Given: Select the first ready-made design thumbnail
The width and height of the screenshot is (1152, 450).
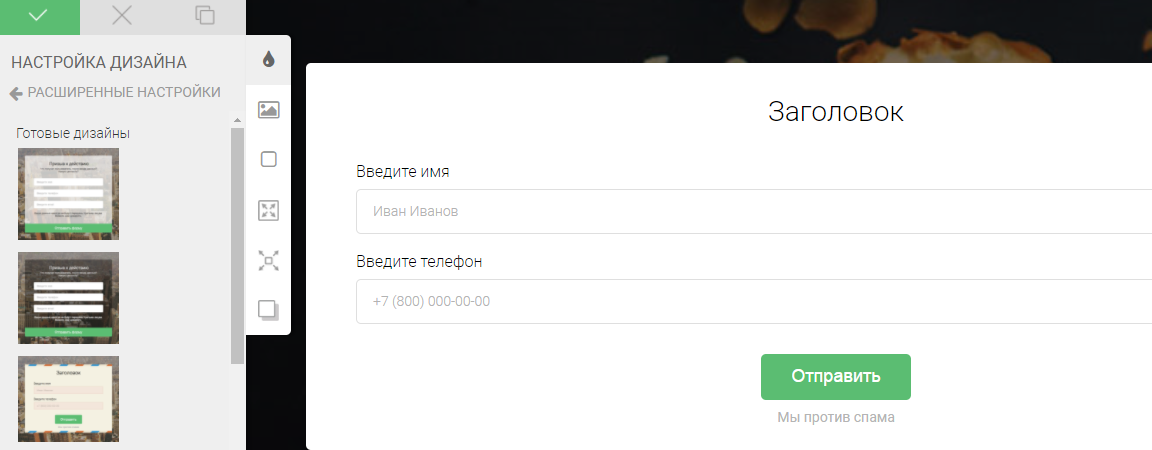Looking at the screenshot, I should pyautogui.click(x=68, y=194).
